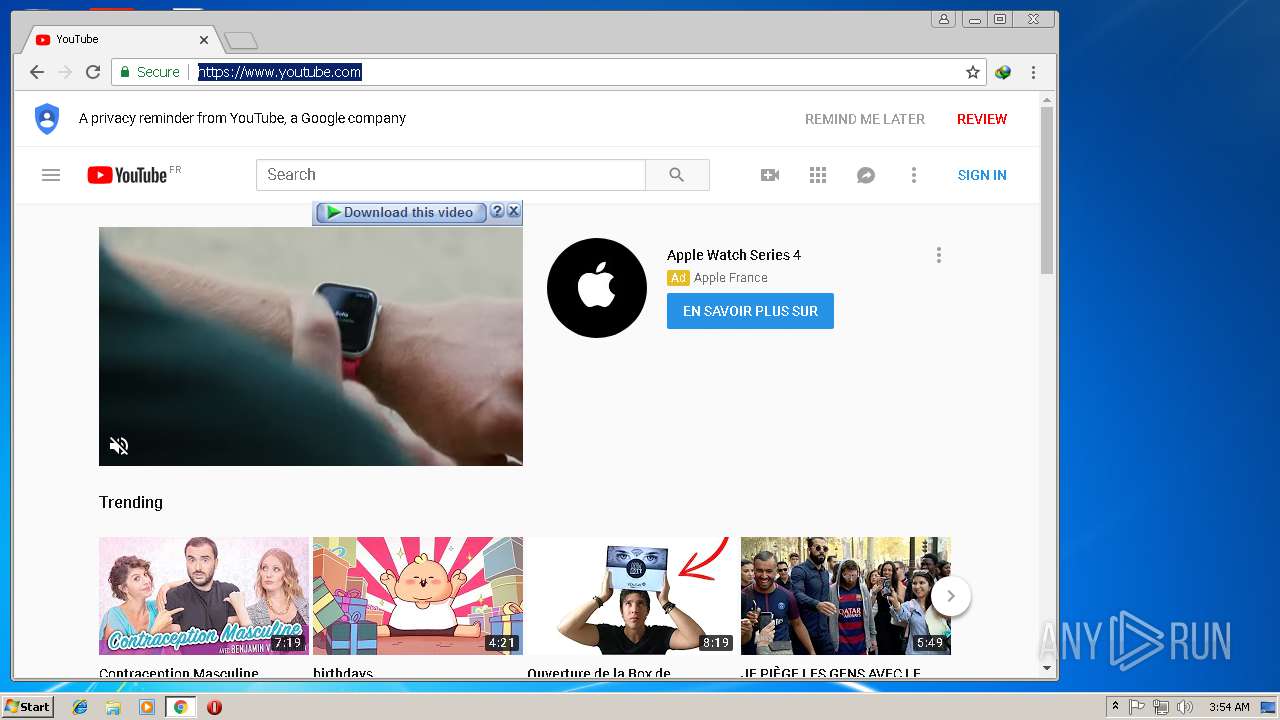Open Opera taskbar icon
The height and width of the screenshot is (720, 1280).
[x=214, y=707]
